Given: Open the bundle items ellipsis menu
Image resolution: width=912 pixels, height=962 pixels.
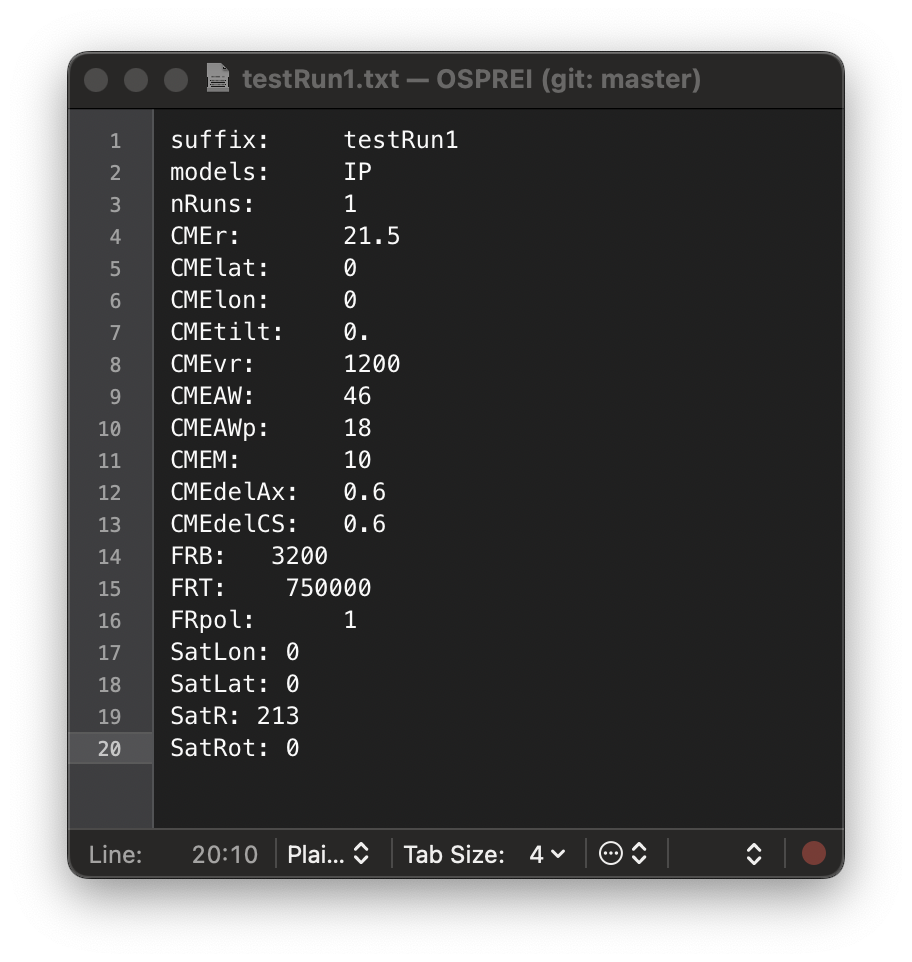Looking at the screenshot, I should click(x=622, y=854).
